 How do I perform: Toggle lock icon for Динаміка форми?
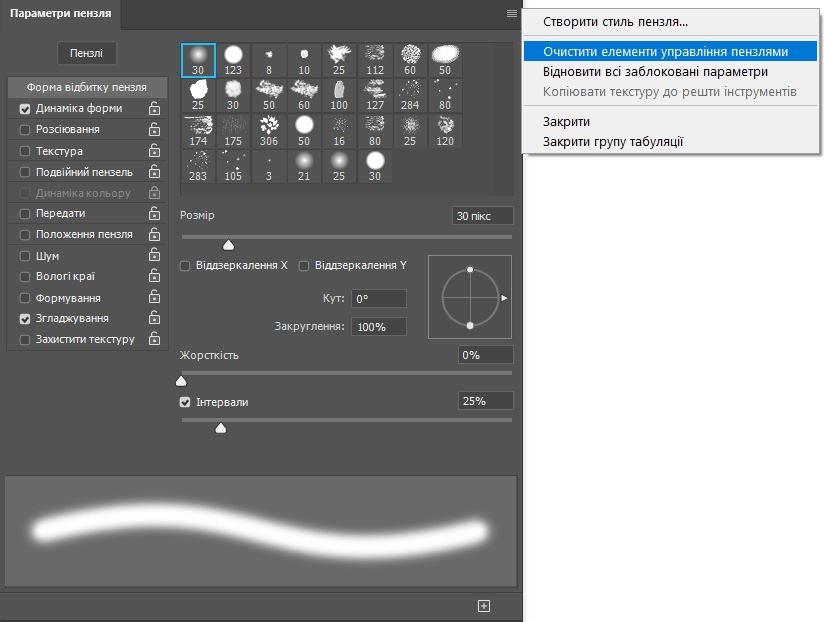pos(154,108)
